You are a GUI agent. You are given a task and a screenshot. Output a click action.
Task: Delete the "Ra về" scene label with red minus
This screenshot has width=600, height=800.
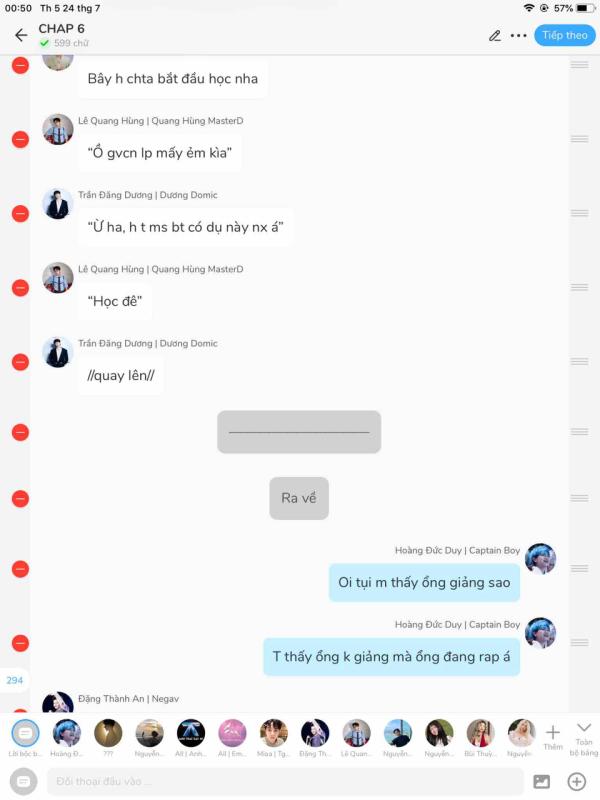click(x=20, y=498)
